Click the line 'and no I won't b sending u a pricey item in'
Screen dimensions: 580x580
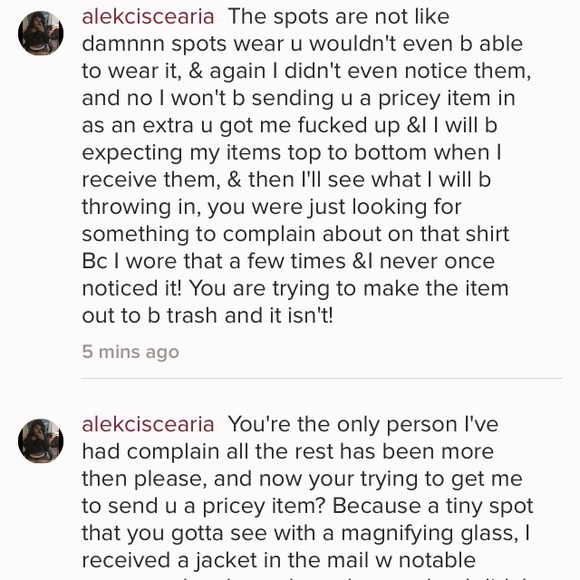pos(299,98)
